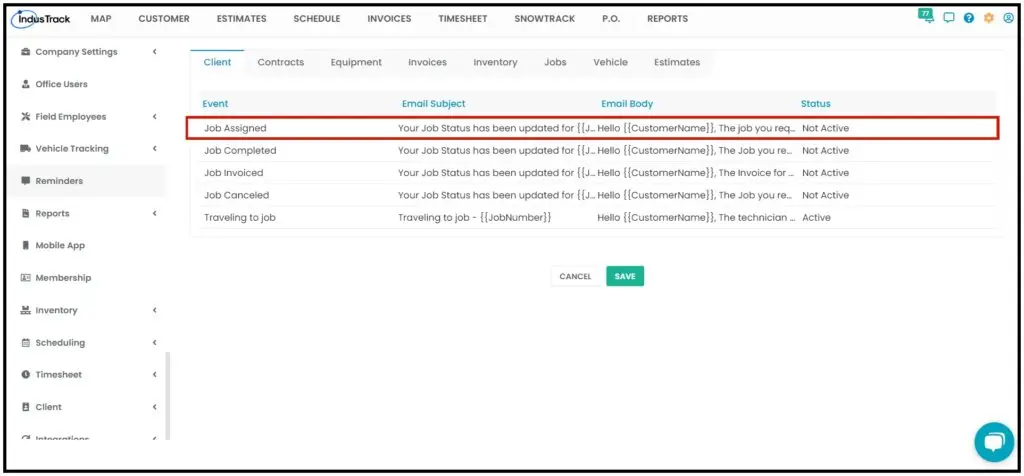This screenshot has height=476, width=1024.
Task: Open the ESTIMATES menu in top bar
Action: point(242,19)
